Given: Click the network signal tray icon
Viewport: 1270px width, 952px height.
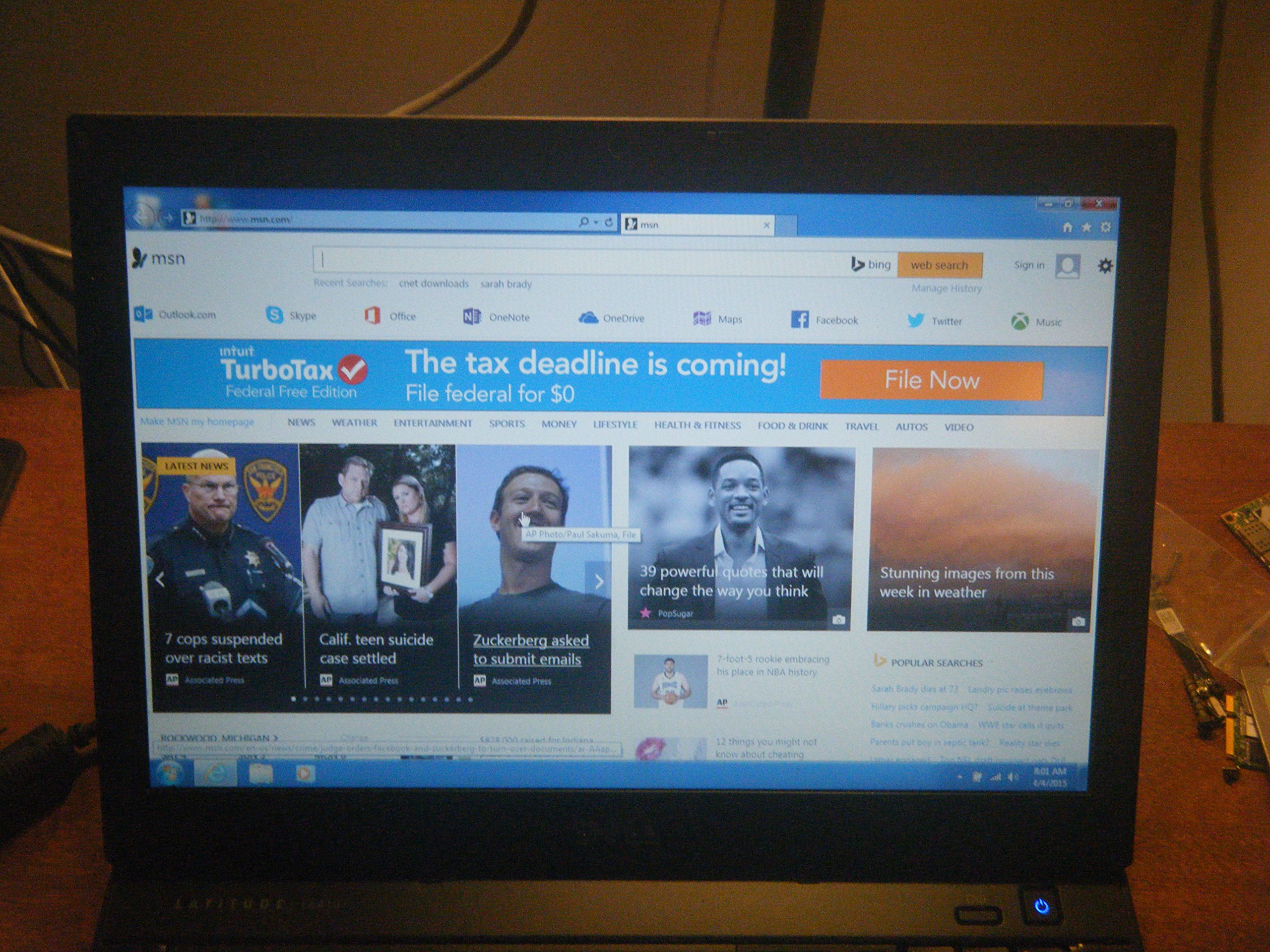Looking at the screenshot, I should [996, 777].
